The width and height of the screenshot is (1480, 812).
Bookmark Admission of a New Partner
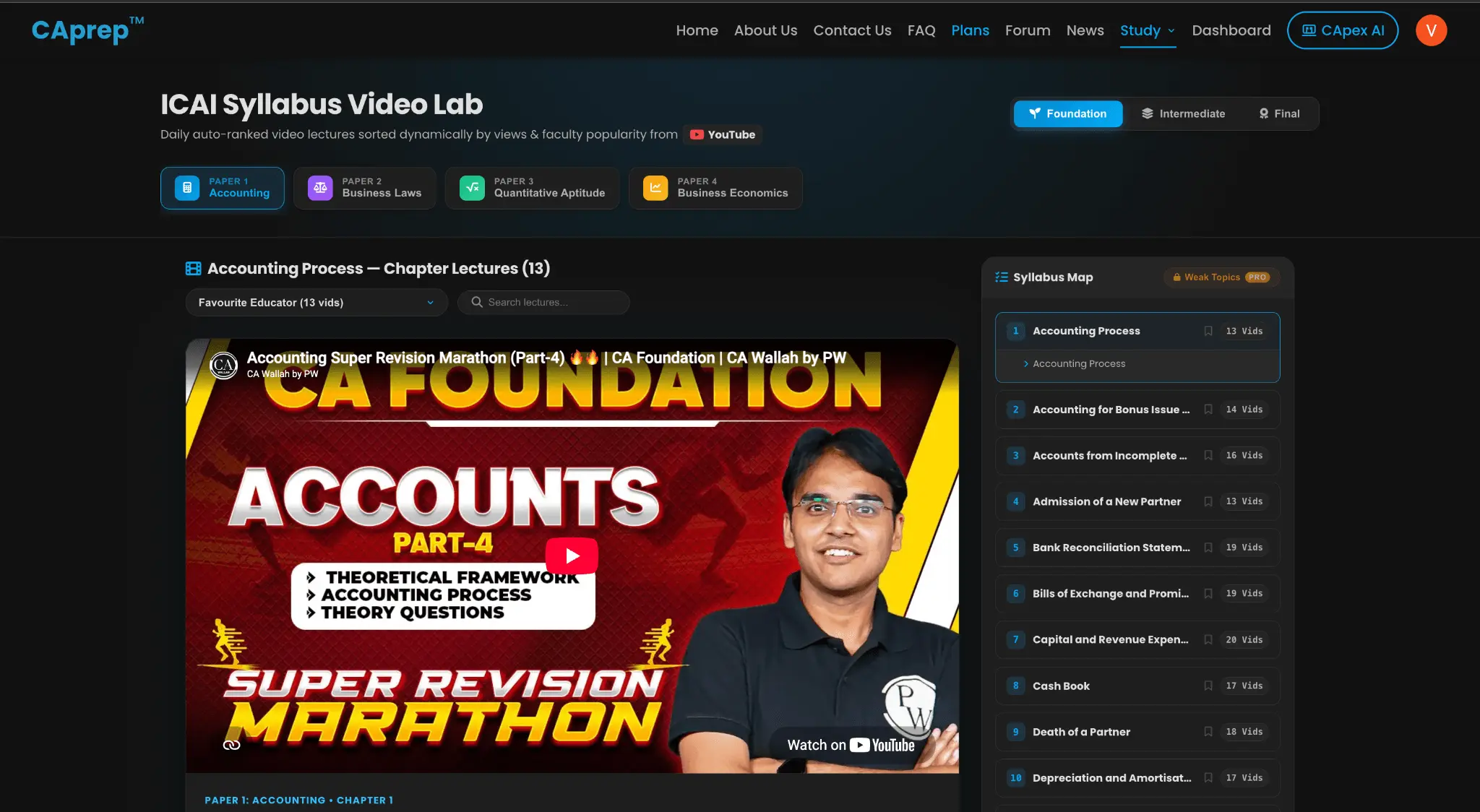pos(1208,501)
